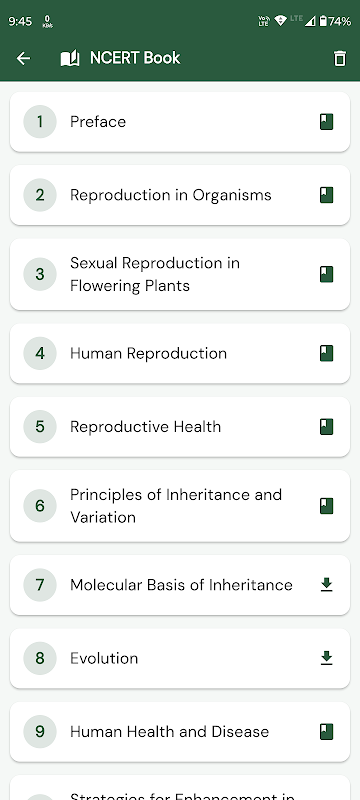Open Principles of Inheritance and Variation
Screen dimensions: 360x800
pos(180,506)
